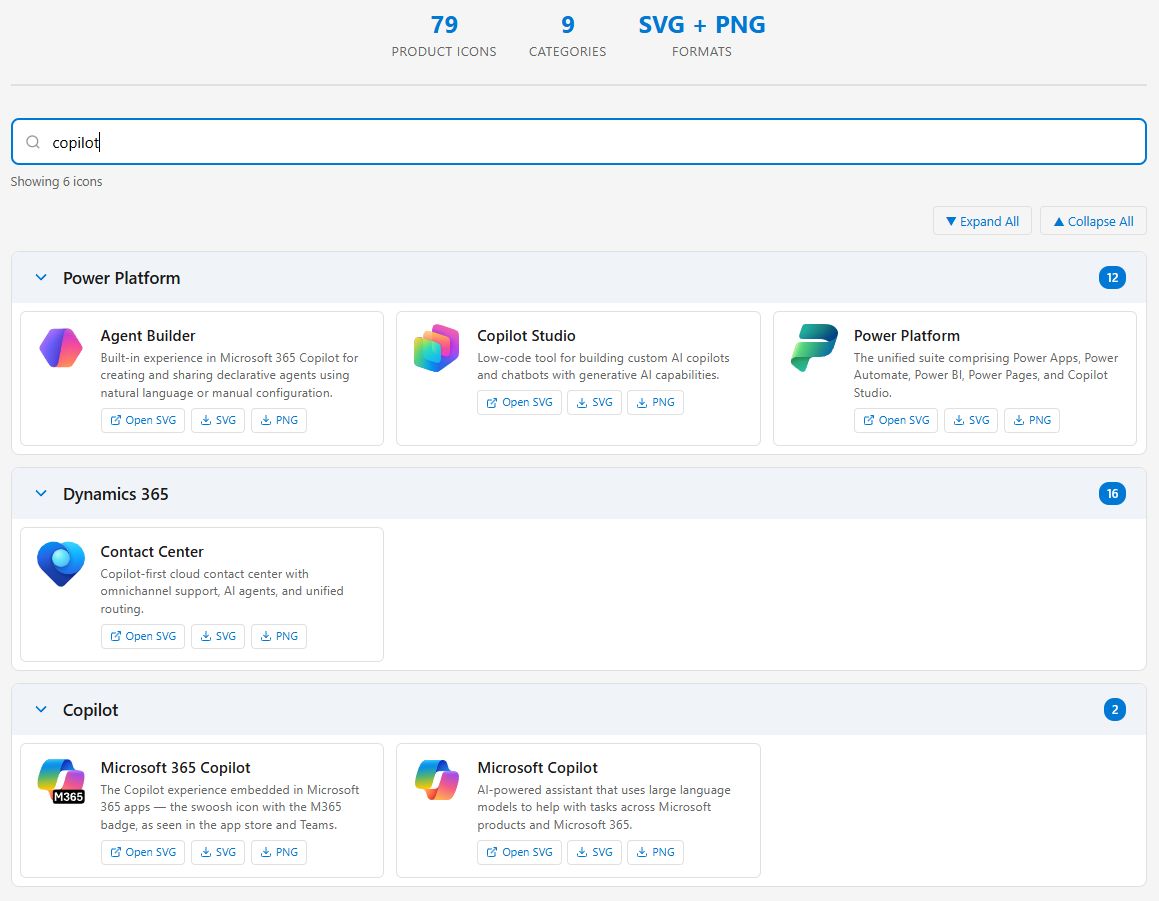
Task: Download Copilot Studio as SVG
Action: (x=594, y=403)
